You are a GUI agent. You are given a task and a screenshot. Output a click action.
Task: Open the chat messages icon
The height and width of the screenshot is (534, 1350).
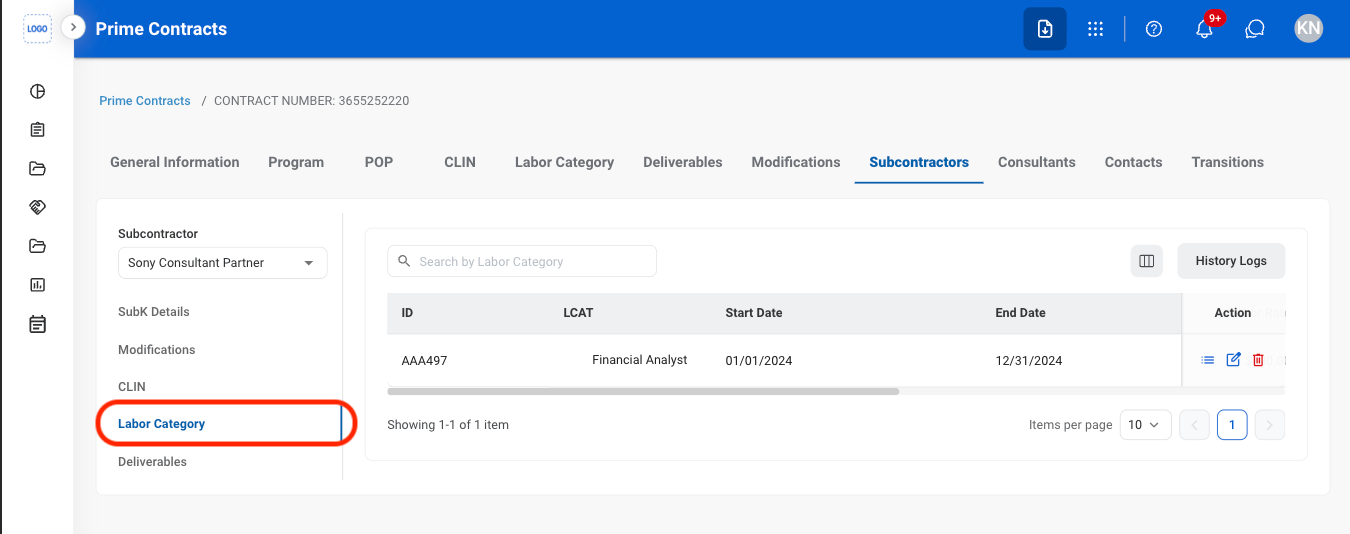click(x=1255, y=29)
